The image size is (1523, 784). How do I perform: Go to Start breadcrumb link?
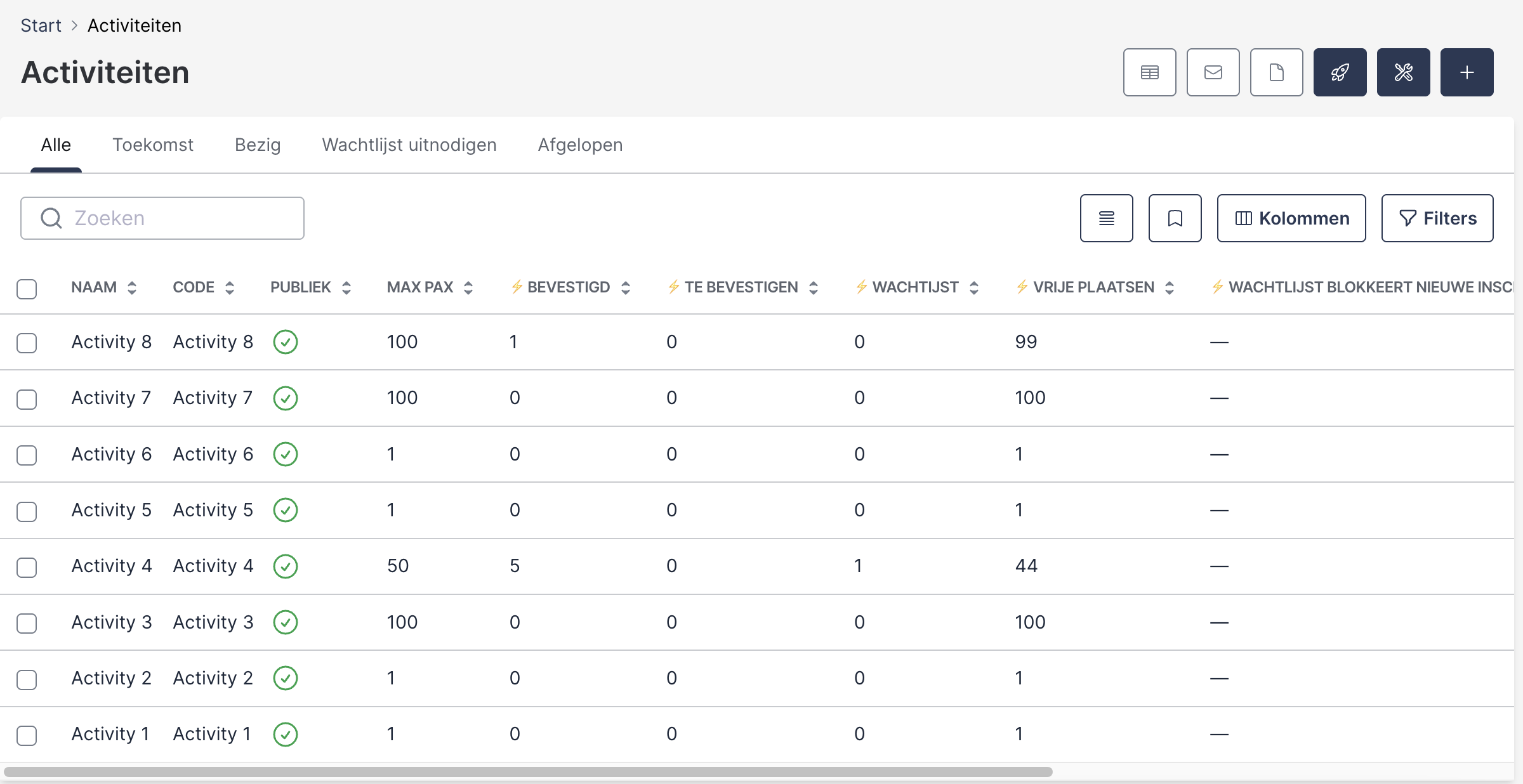(x=41, y=25)
